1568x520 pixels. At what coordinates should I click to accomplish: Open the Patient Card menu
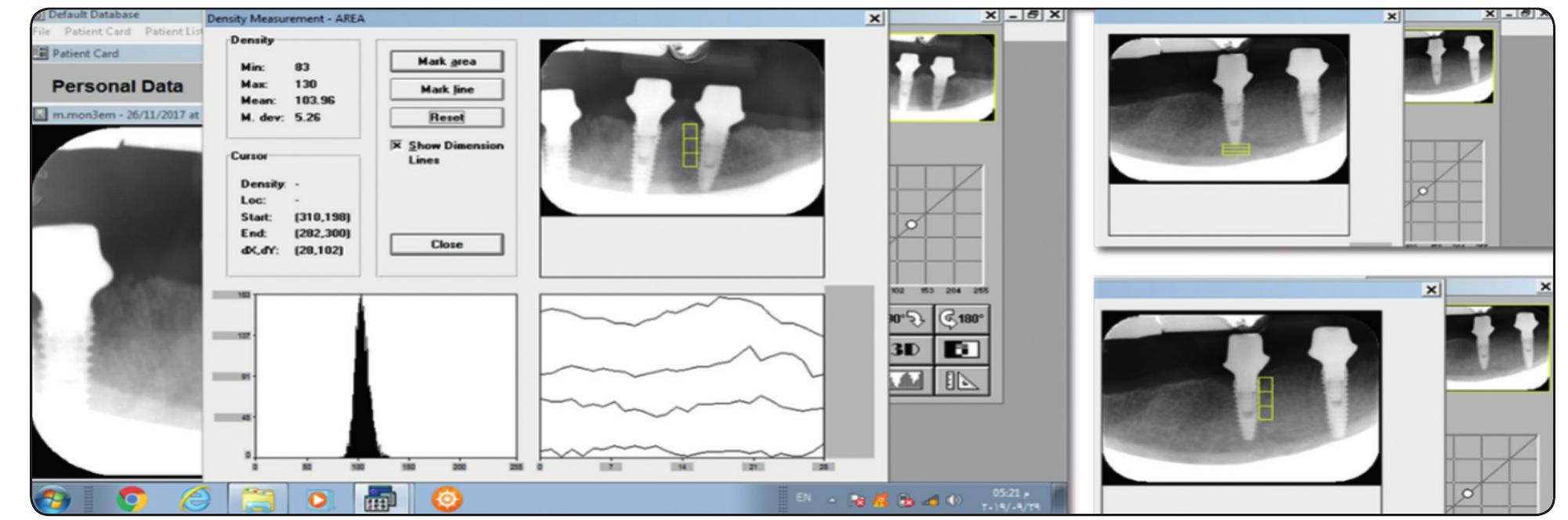click(x=98, y=31)
